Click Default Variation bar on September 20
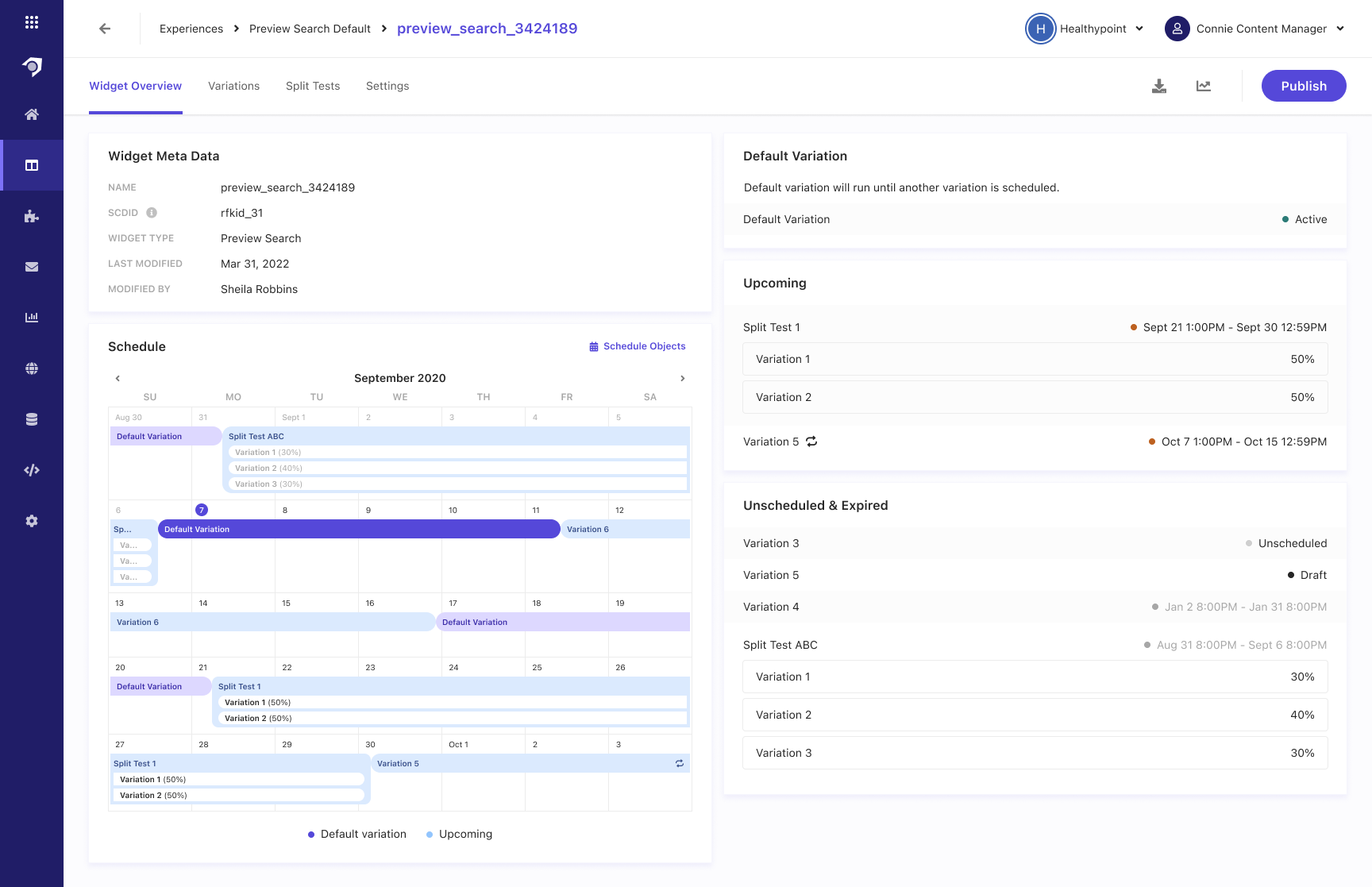The height and width of the screenshot is (887, 1372). [x=160, y=686]
